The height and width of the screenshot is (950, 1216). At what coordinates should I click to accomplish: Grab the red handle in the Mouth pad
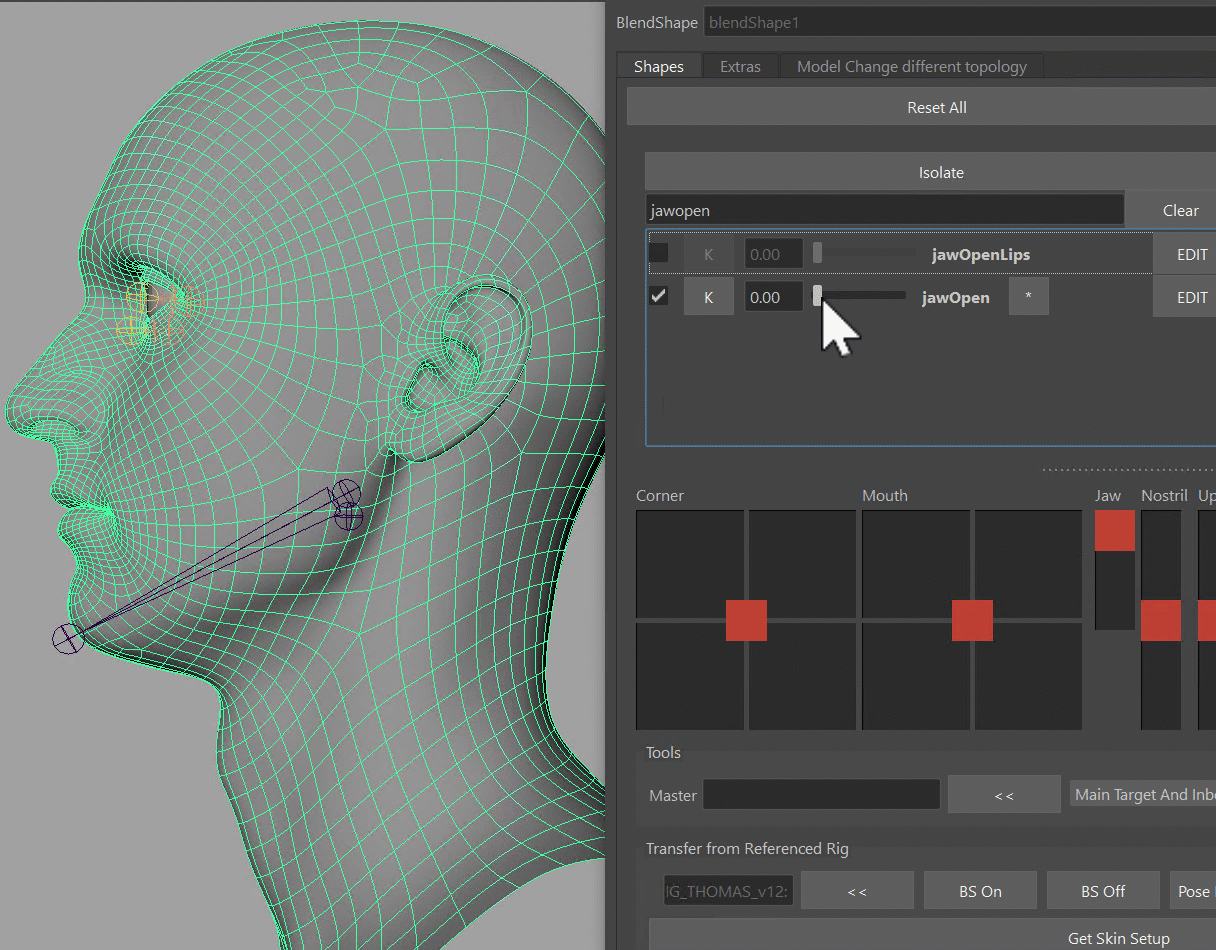(x=972, y=620)
